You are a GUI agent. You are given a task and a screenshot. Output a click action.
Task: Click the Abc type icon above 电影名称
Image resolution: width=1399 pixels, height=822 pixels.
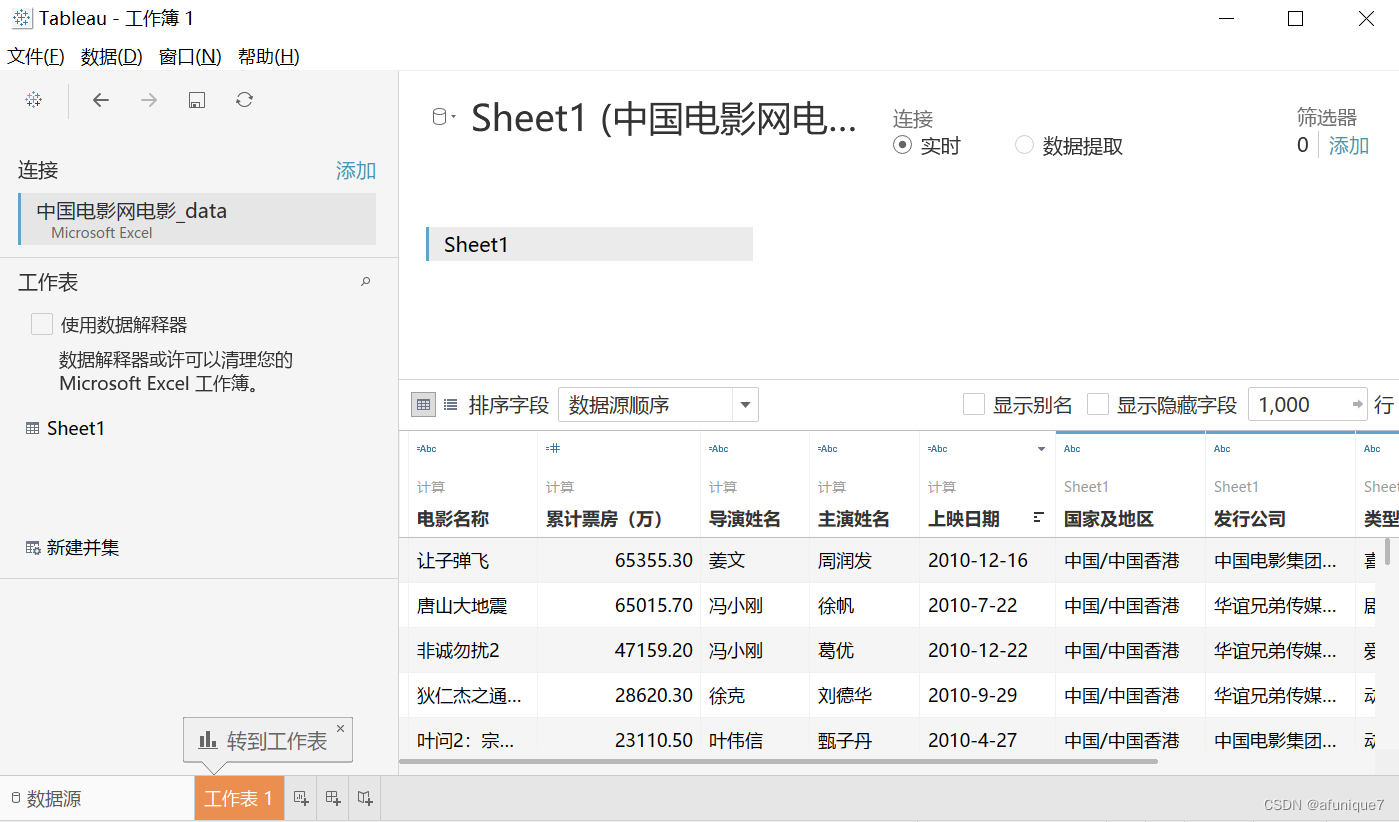click(426, 449)
